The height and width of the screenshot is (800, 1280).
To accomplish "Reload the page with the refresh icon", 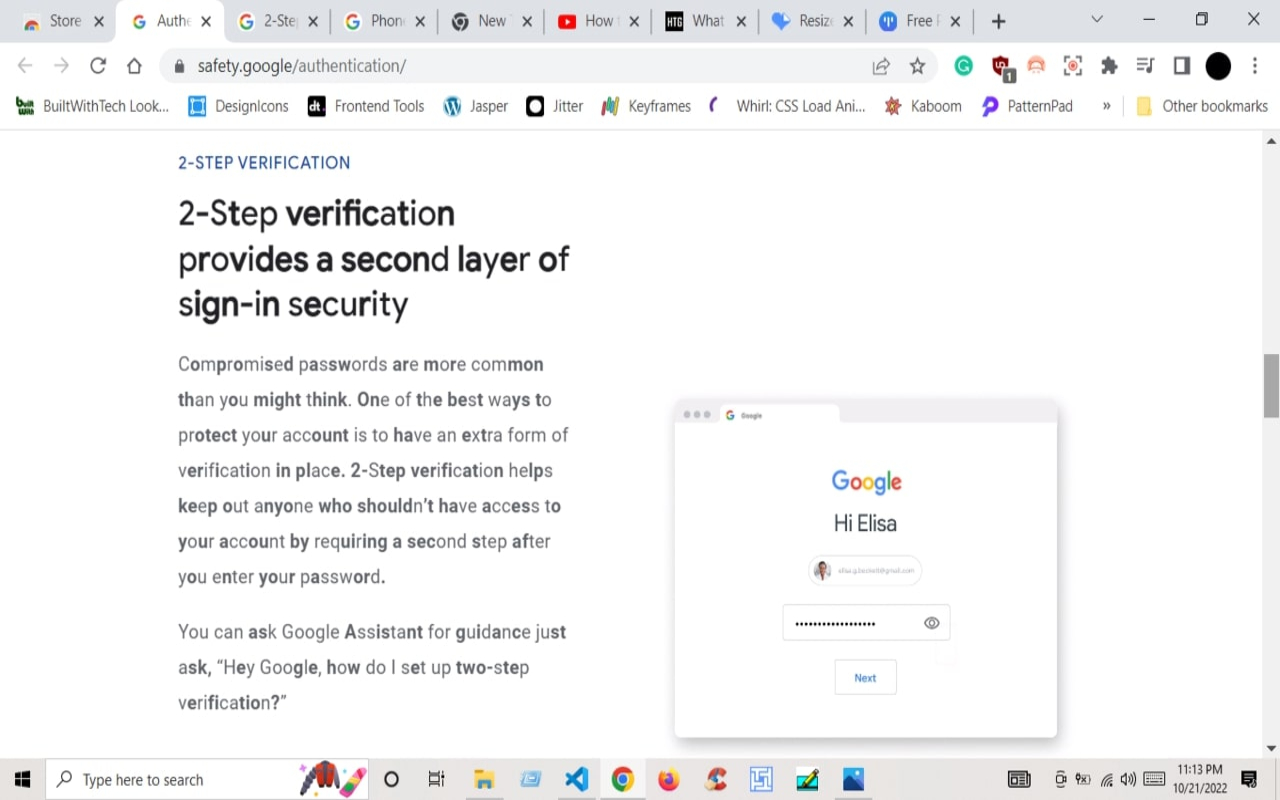I will [x=98, y=66].
